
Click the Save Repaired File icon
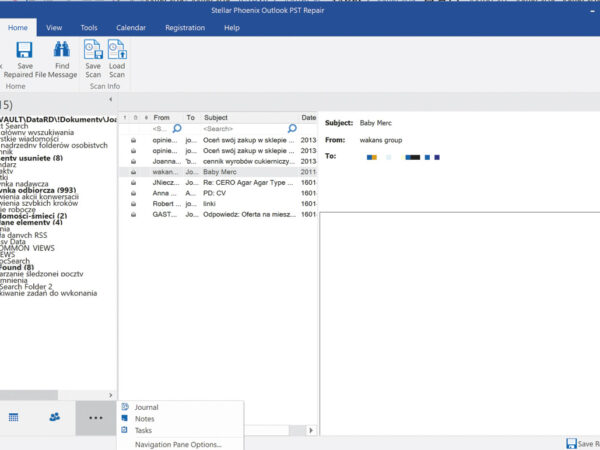pos(24,50)
